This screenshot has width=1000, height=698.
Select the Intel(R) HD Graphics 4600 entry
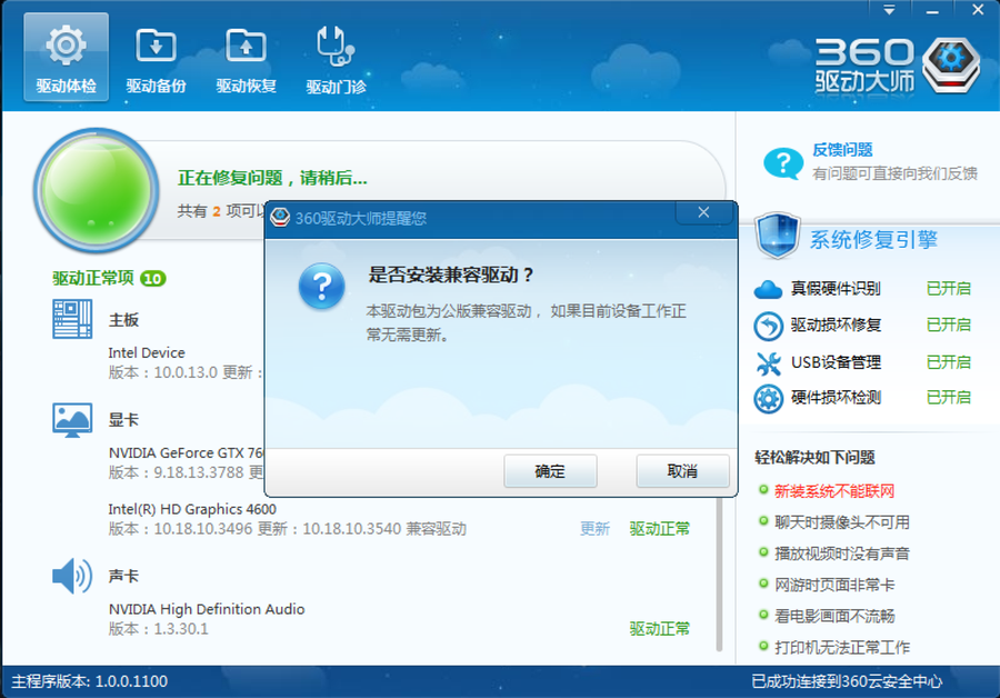pyautogui.click(x=192, y=509)
